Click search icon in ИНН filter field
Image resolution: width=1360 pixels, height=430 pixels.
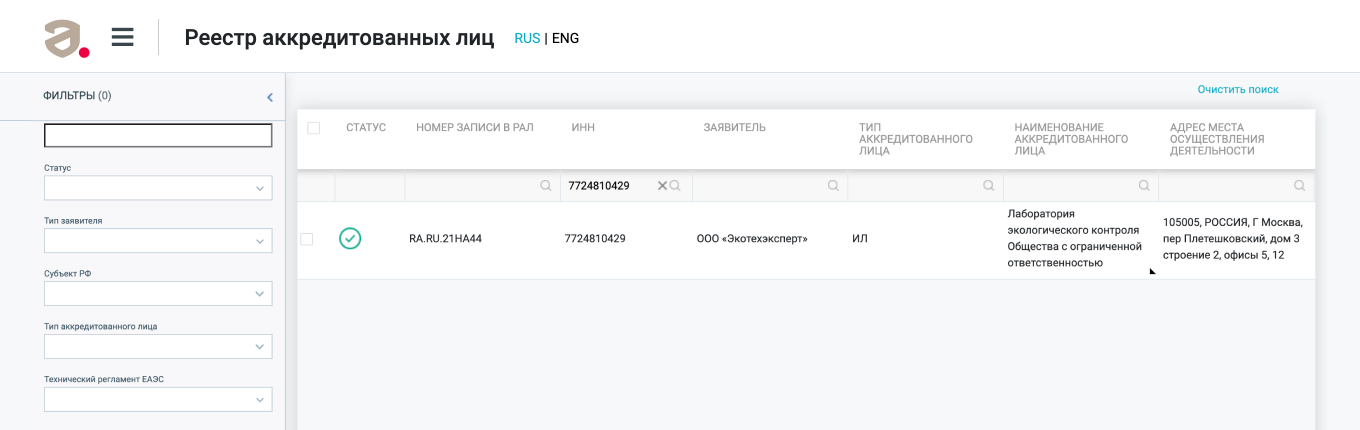[675, 186]
